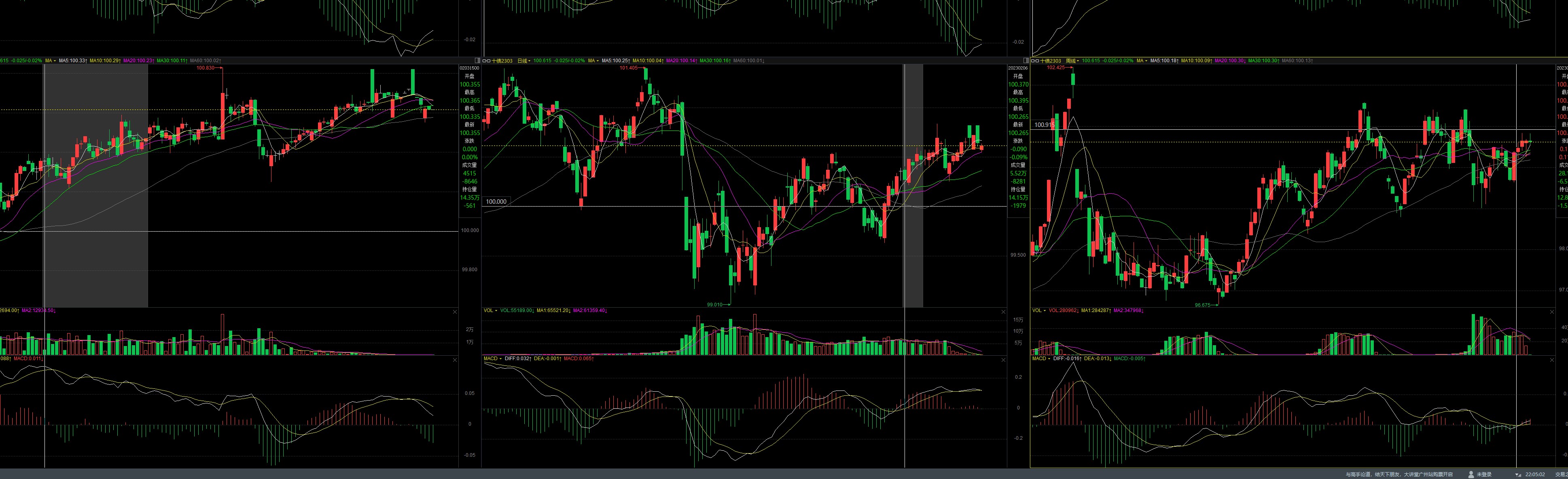Click the link icon beside middle chart title
Image resolution: width=1568 pixels, height=479 pixels.
tap(486, 61)
